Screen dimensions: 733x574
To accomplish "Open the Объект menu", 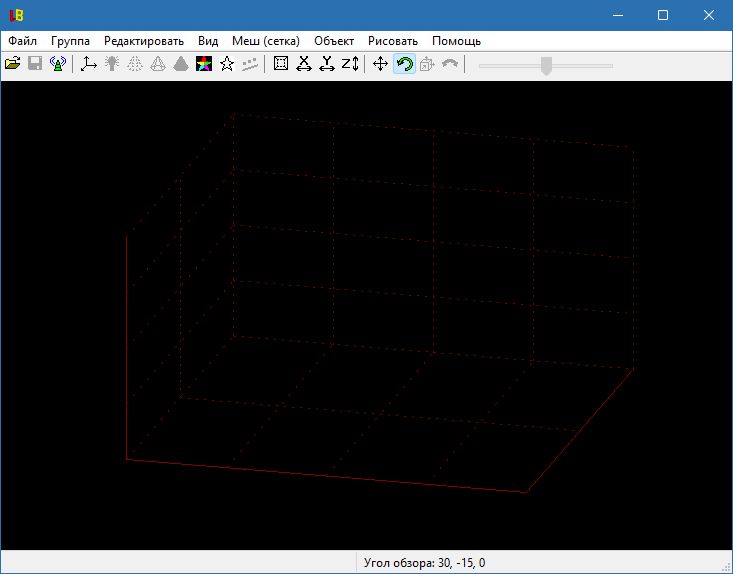I will click(334, 41).
